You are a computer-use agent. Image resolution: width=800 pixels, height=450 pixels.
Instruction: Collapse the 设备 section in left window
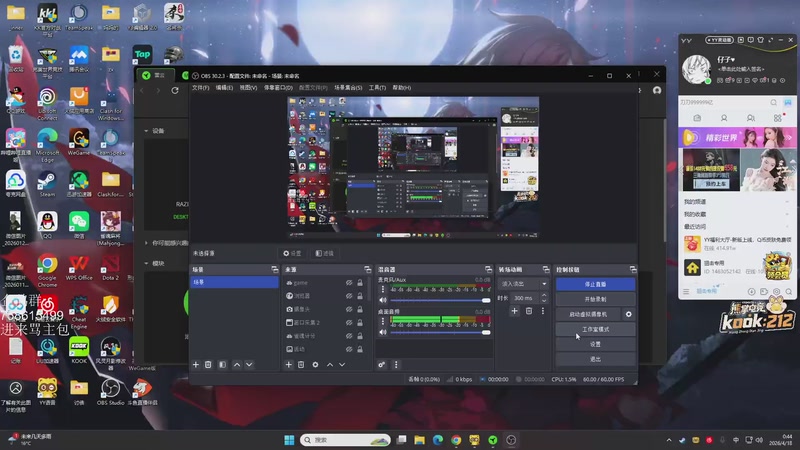click(146, 131)
